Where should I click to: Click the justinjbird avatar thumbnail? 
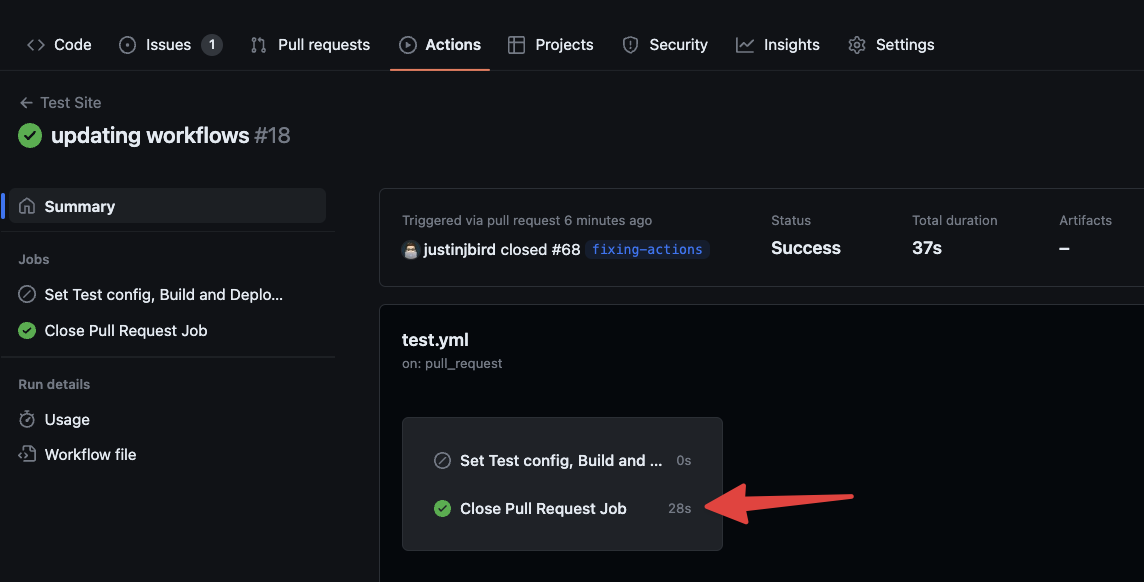point(412,249)
